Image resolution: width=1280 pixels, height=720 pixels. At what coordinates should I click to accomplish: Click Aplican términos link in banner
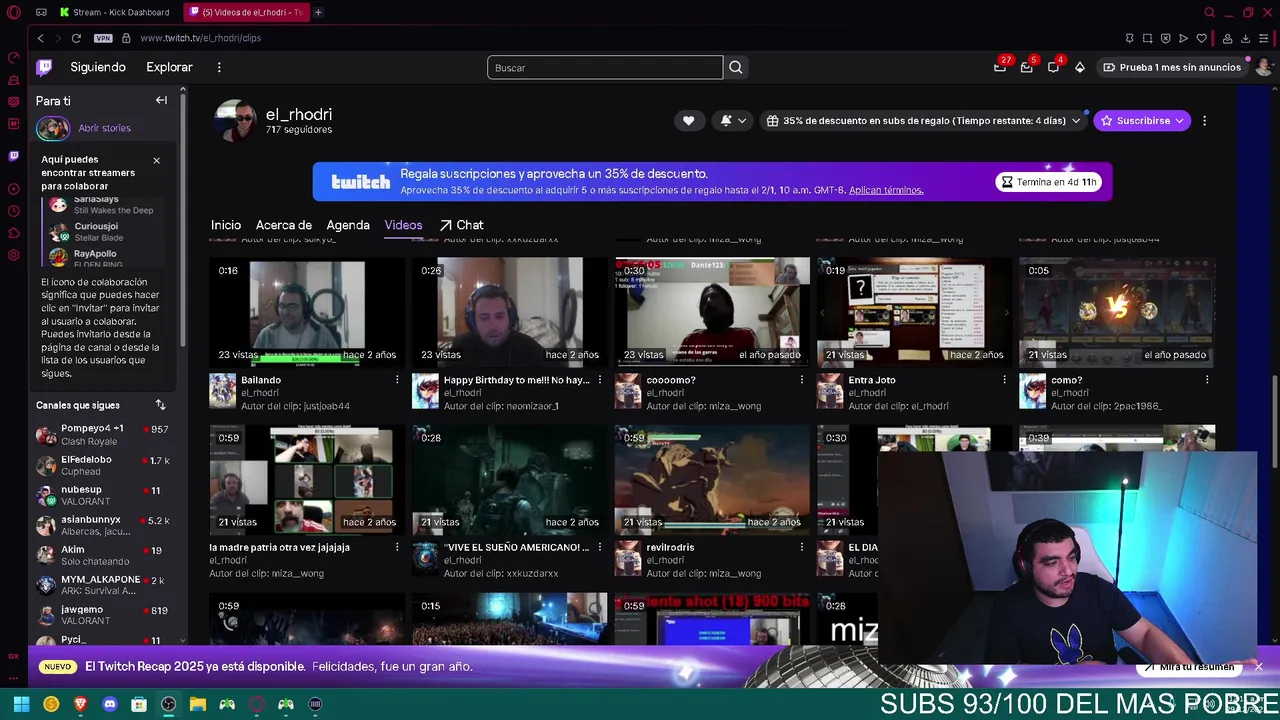click(886, 190)
